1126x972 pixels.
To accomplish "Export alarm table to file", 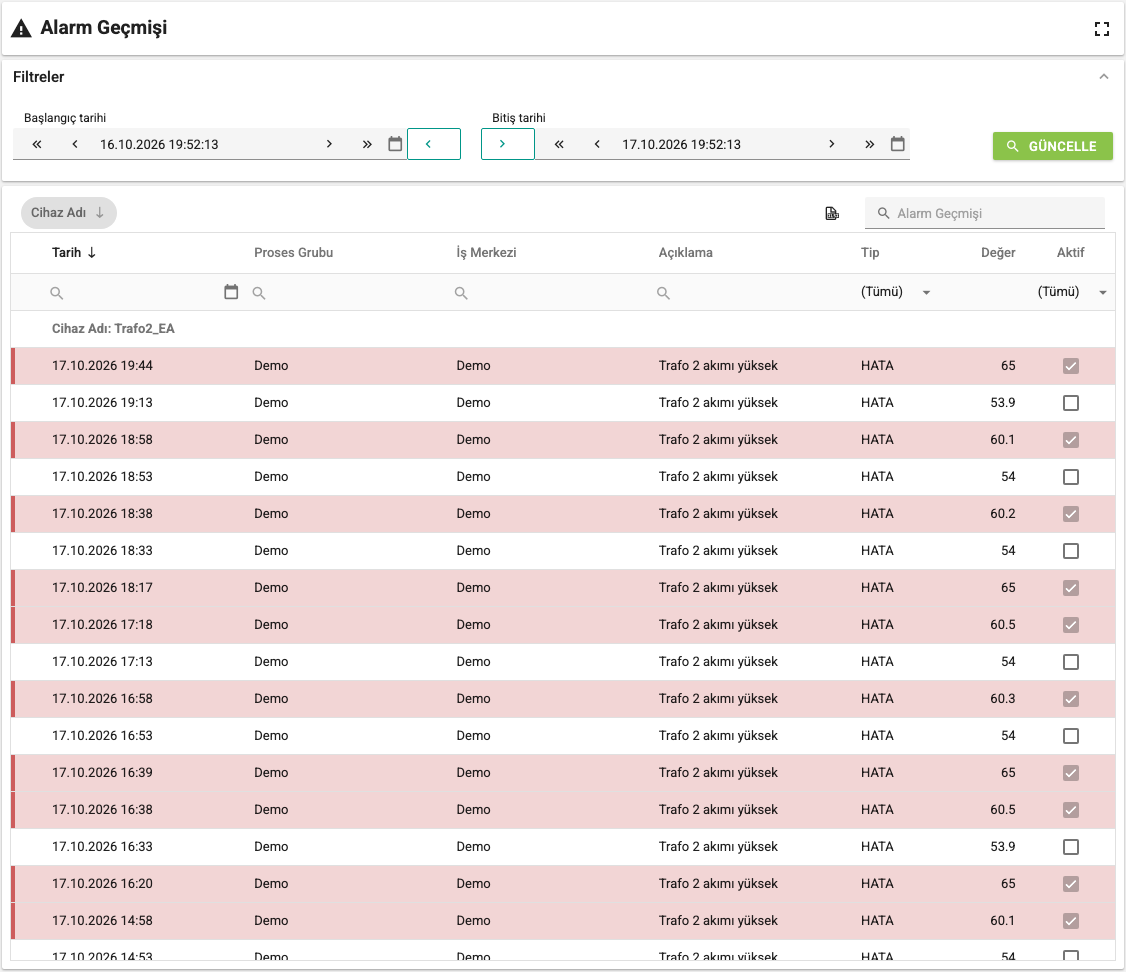I will (x=832, y=213).
